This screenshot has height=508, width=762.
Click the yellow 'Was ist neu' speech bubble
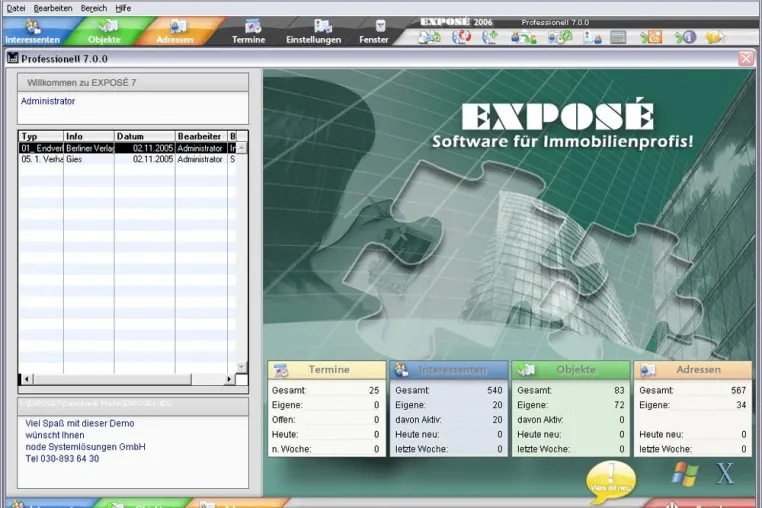pyautogui.click(x=611, y=482)
